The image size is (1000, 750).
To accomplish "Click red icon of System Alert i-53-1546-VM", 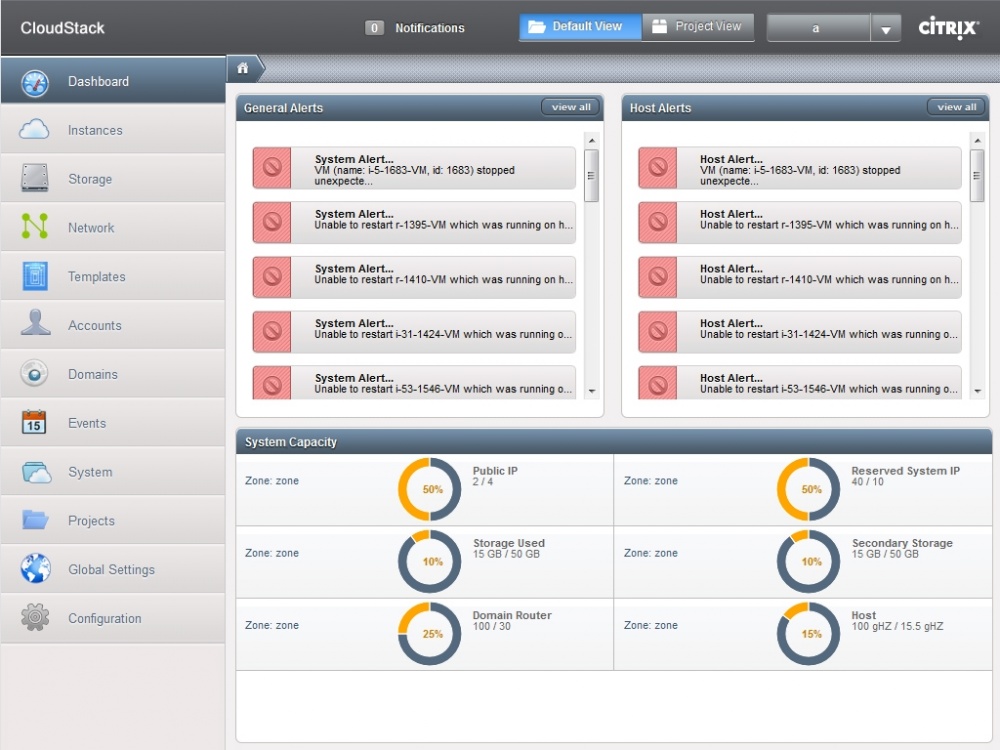I will (272, 383).
